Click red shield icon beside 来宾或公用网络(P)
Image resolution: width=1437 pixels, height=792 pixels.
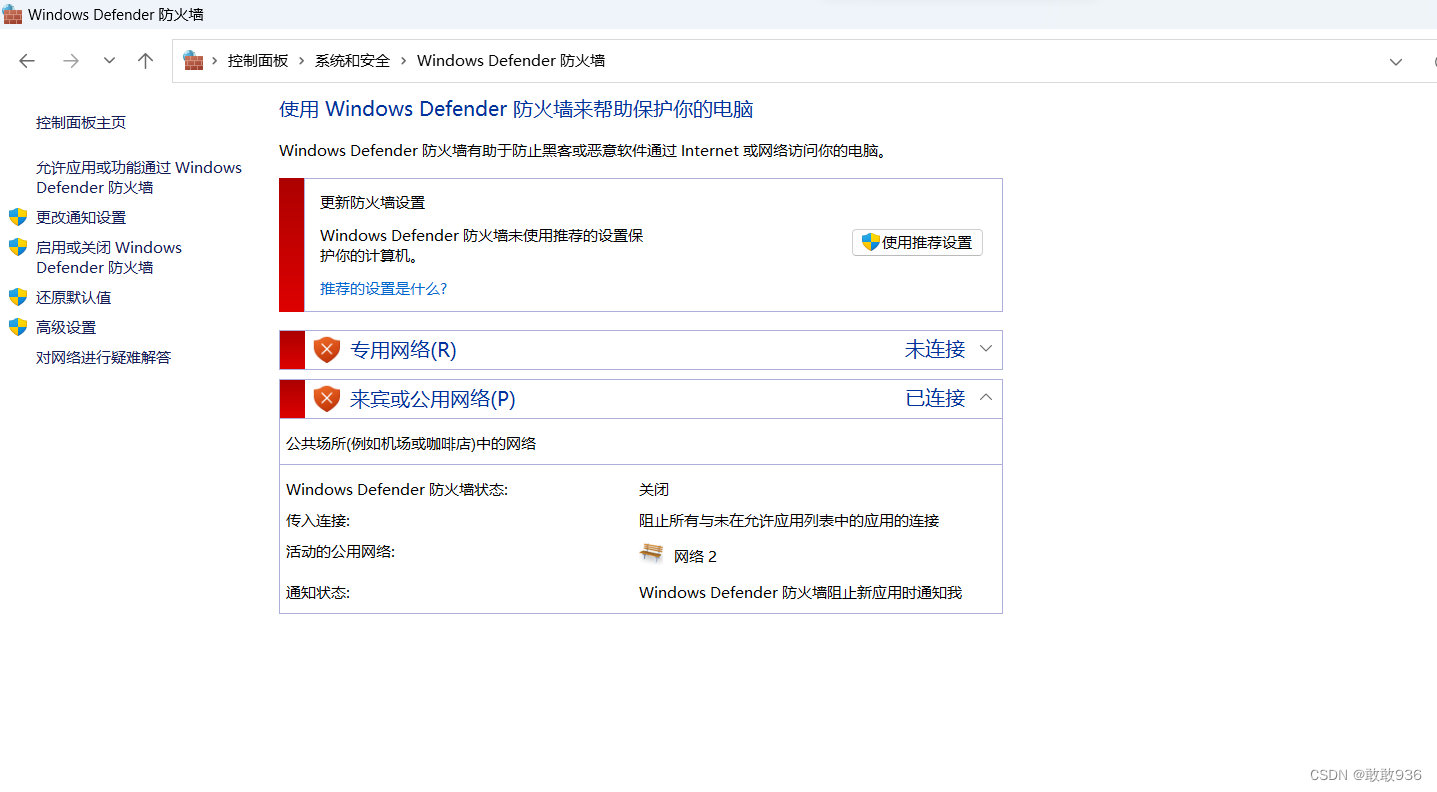coord(327,399)
